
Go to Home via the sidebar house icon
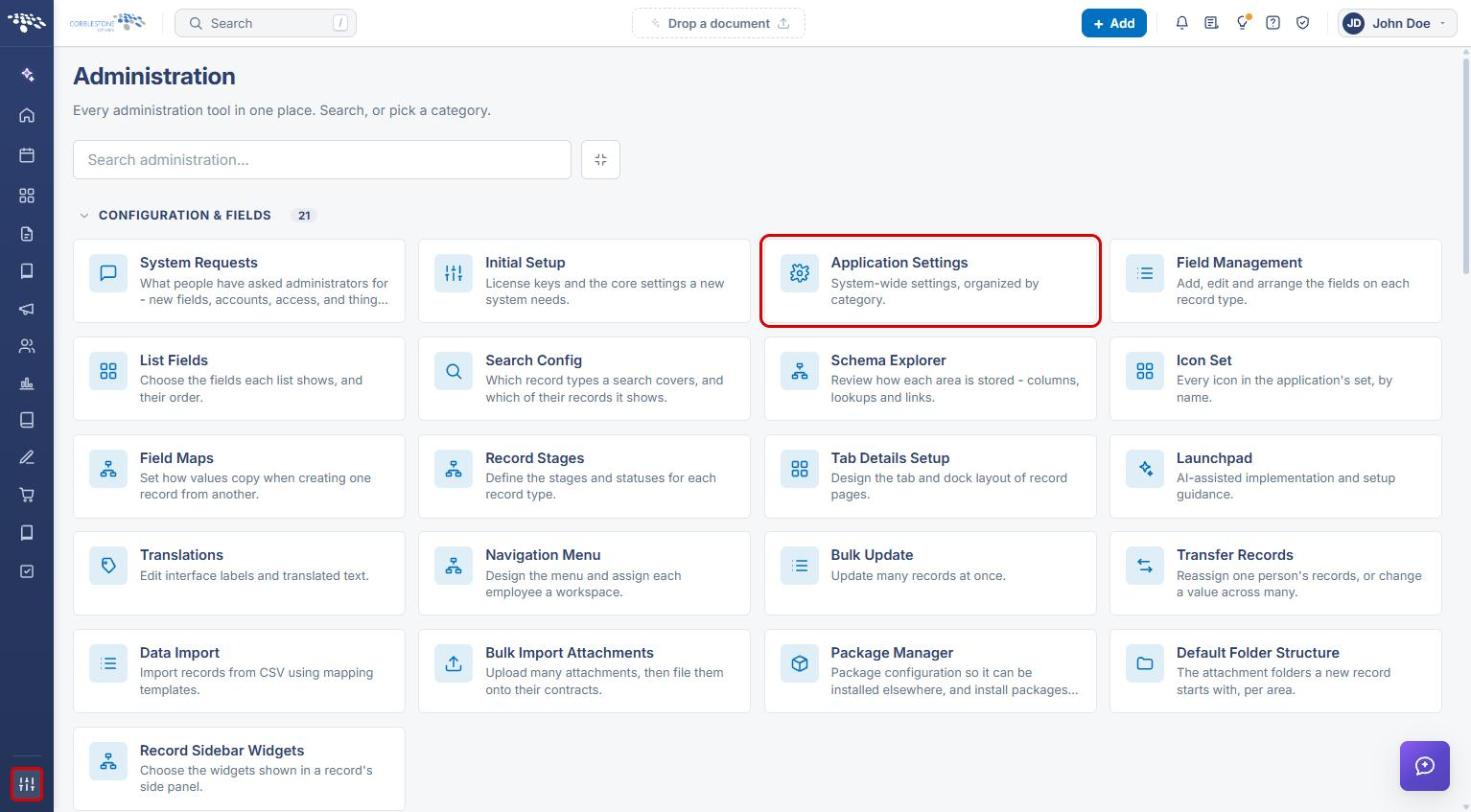click(x=27, y=115)
